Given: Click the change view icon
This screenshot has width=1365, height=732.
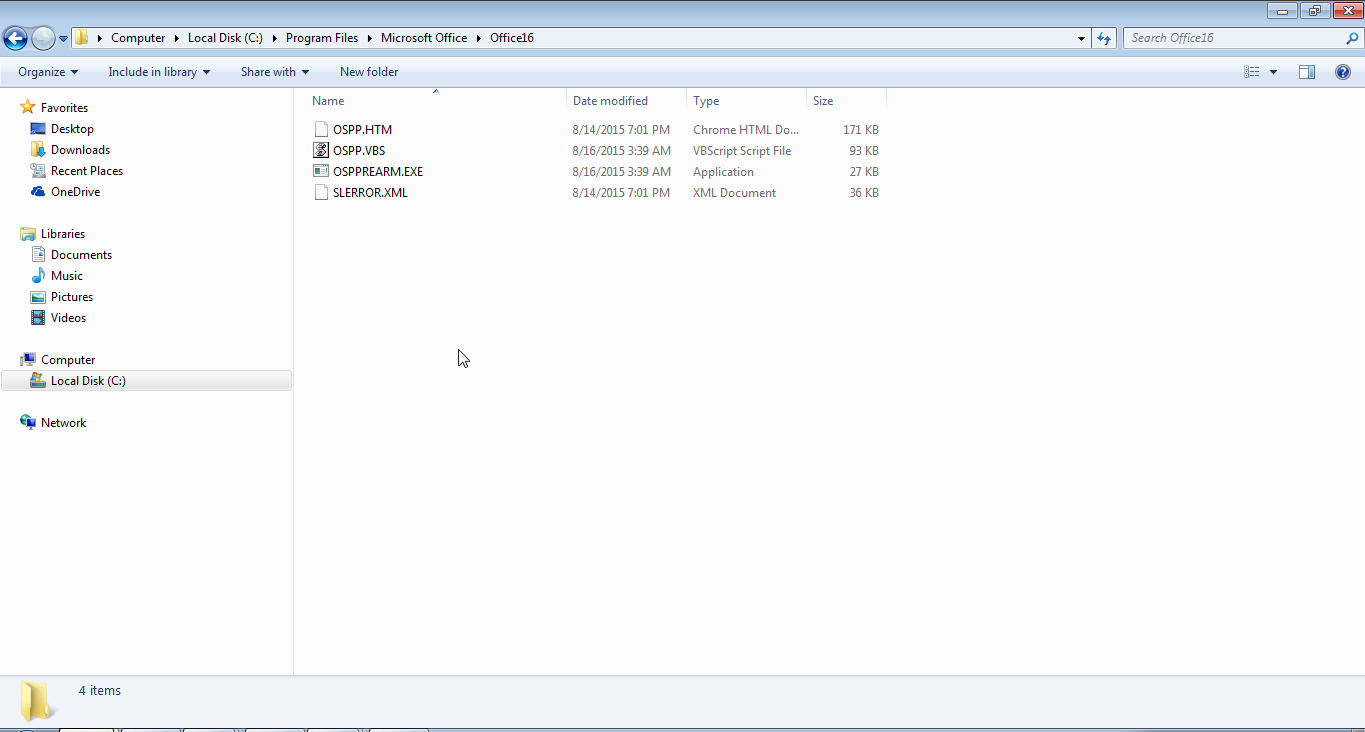Looking at the screenshot, I should (x=1252, y=72).
